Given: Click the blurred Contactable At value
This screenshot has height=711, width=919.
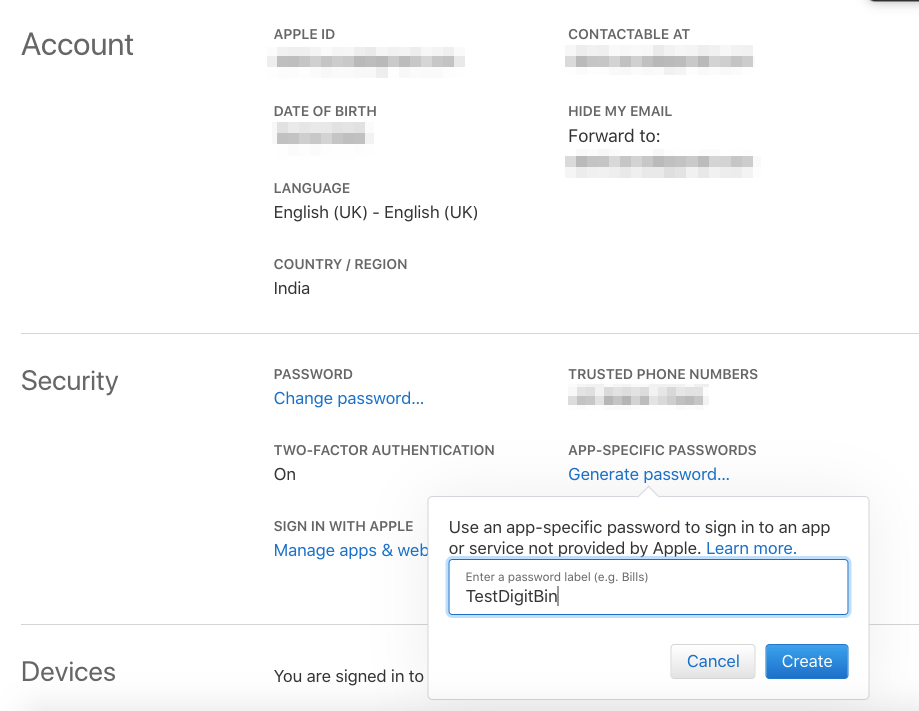Looking at the screenshot, I should pyautogui.click(x=659, y=60).
